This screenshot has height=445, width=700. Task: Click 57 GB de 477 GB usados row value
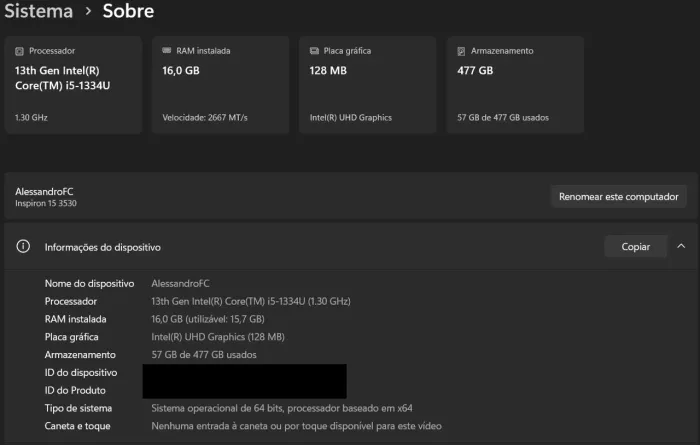click(204, 355)
